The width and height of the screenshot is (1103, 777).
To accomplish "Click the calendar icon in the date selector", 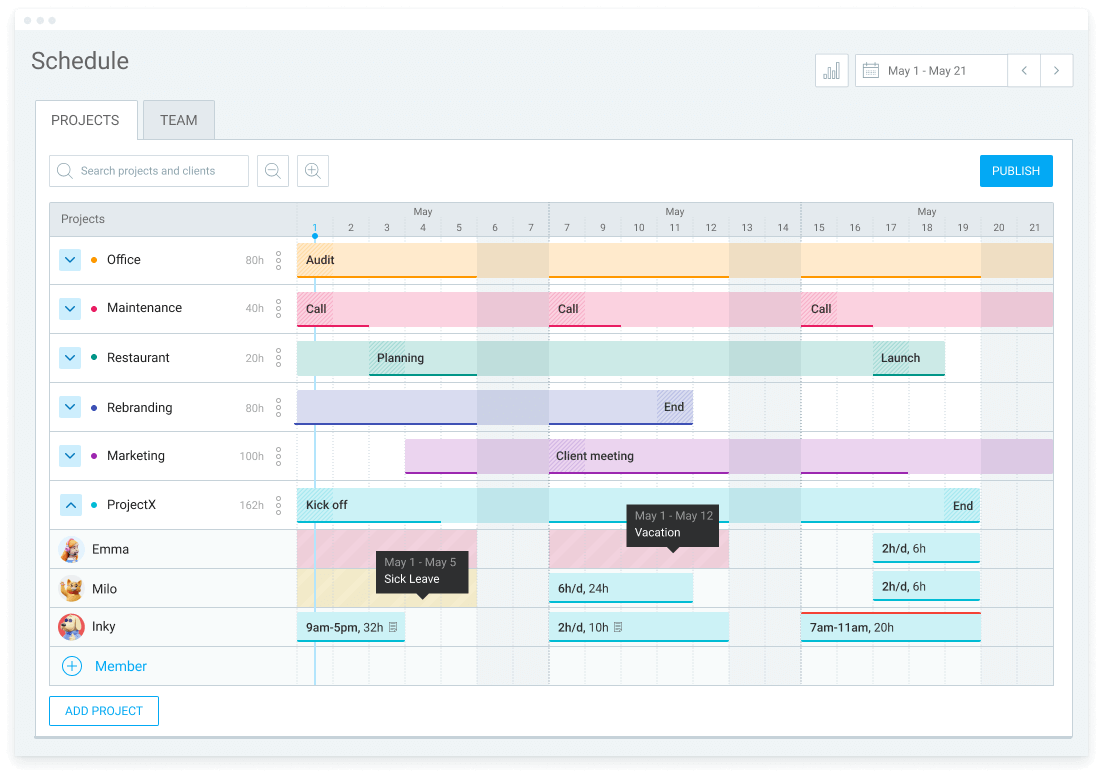I will (873, 70).
